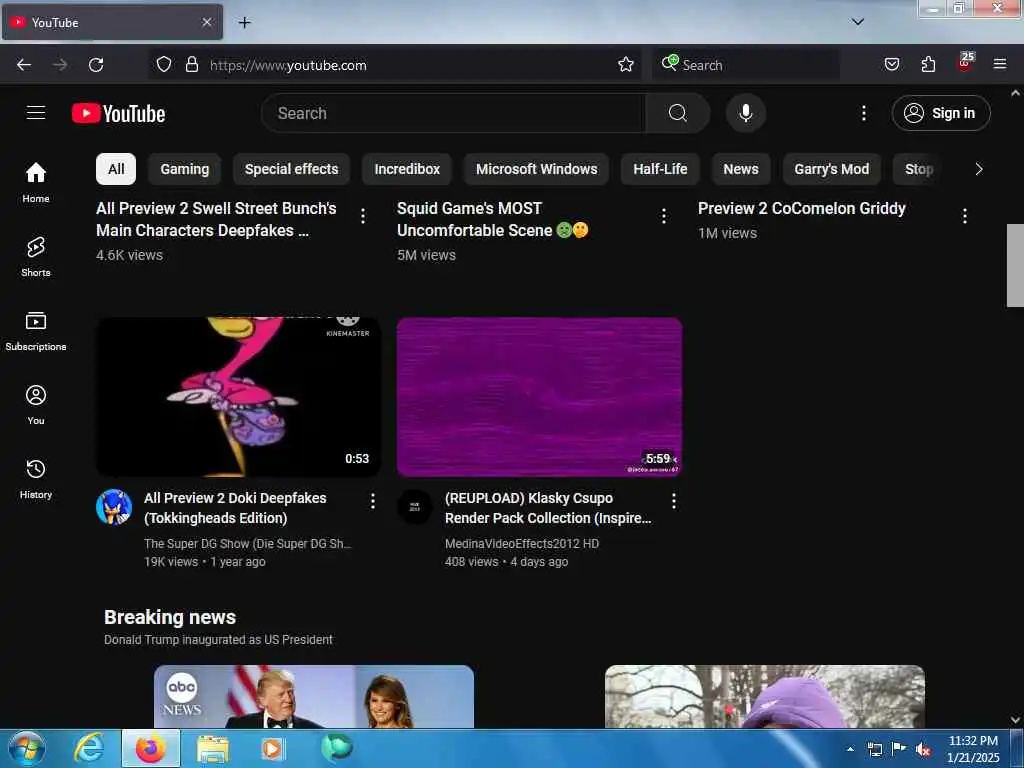Close the YouTube tab
1024x768 pixels.
coord(206,22)
